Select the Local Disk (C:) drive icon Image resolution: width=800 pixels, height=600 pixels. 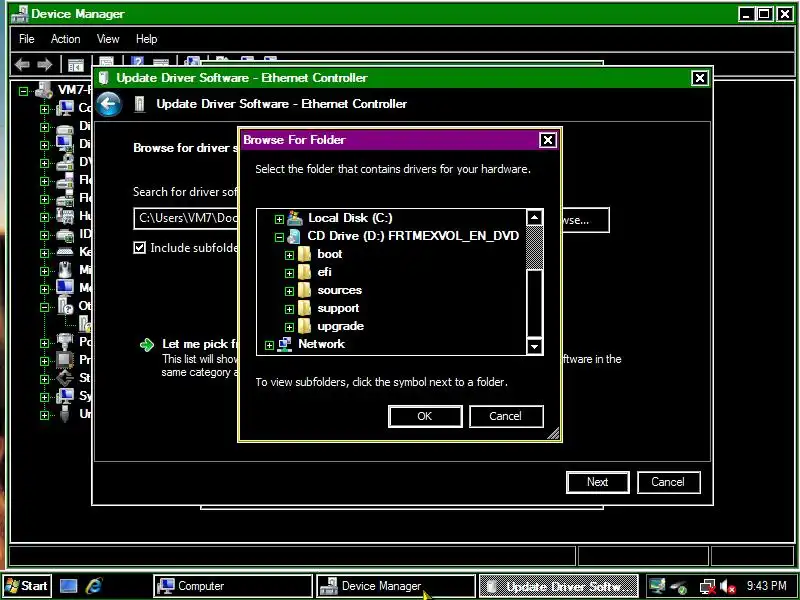click(295, 218)
